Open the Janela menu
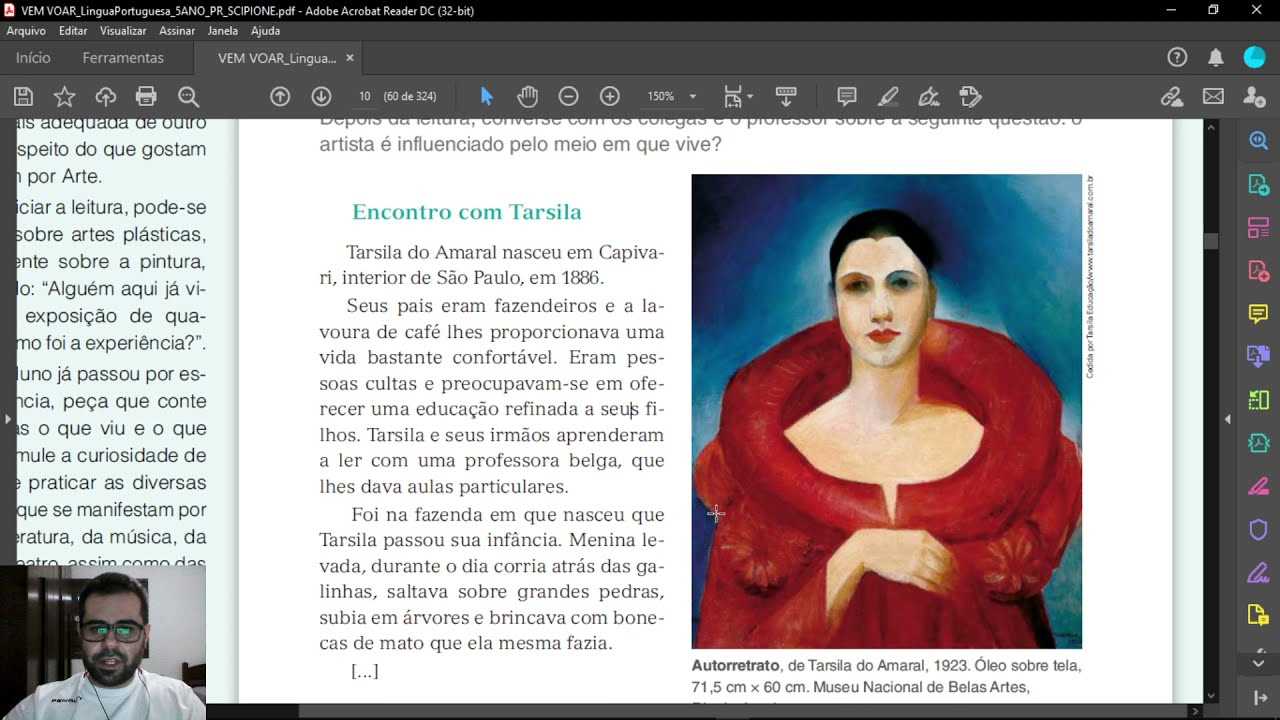1280x720 pixels. point(222,31)
